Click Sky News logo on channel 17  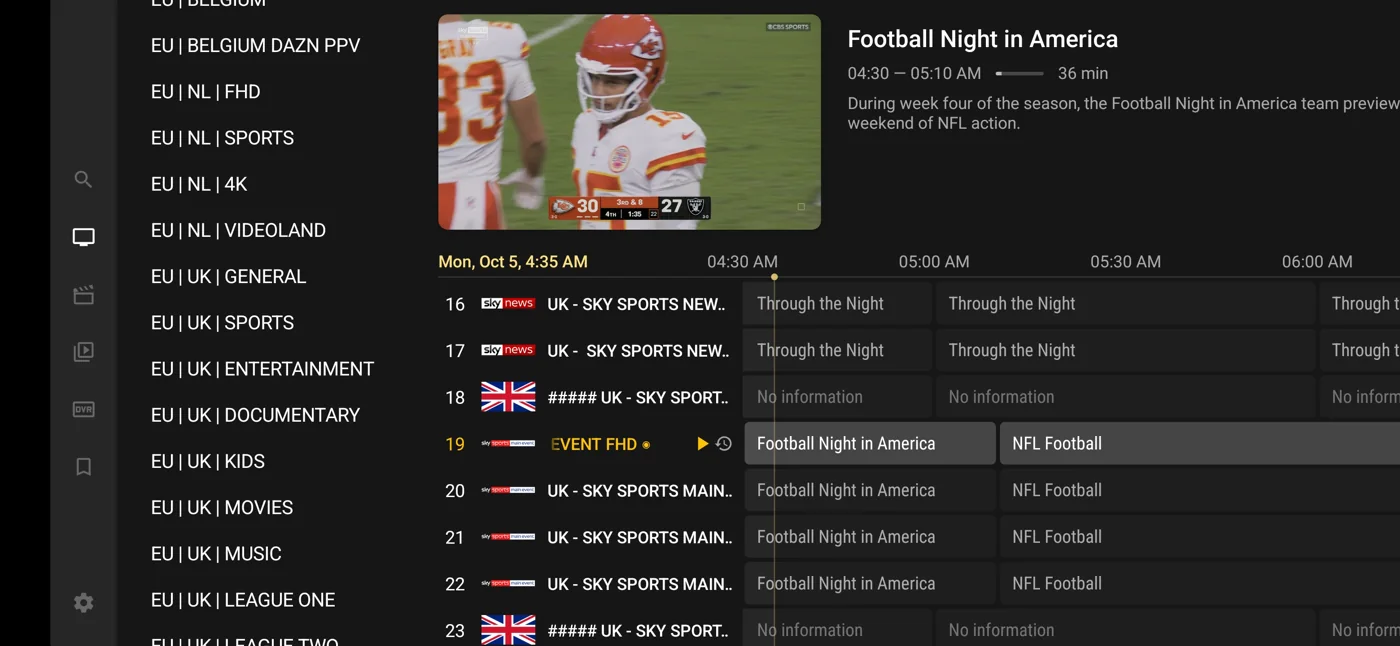(508, 350)
